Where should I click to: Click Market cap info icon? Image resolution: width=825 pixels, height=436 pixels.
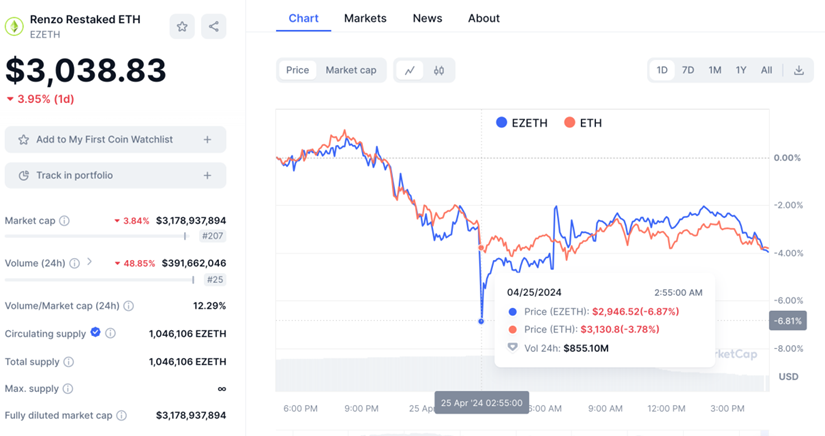click(x=65, y=221)
